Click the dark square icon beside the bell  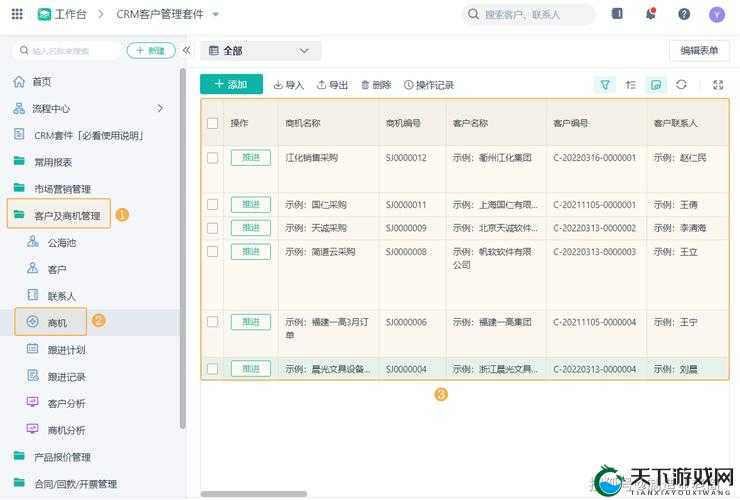tap(617, 14)
